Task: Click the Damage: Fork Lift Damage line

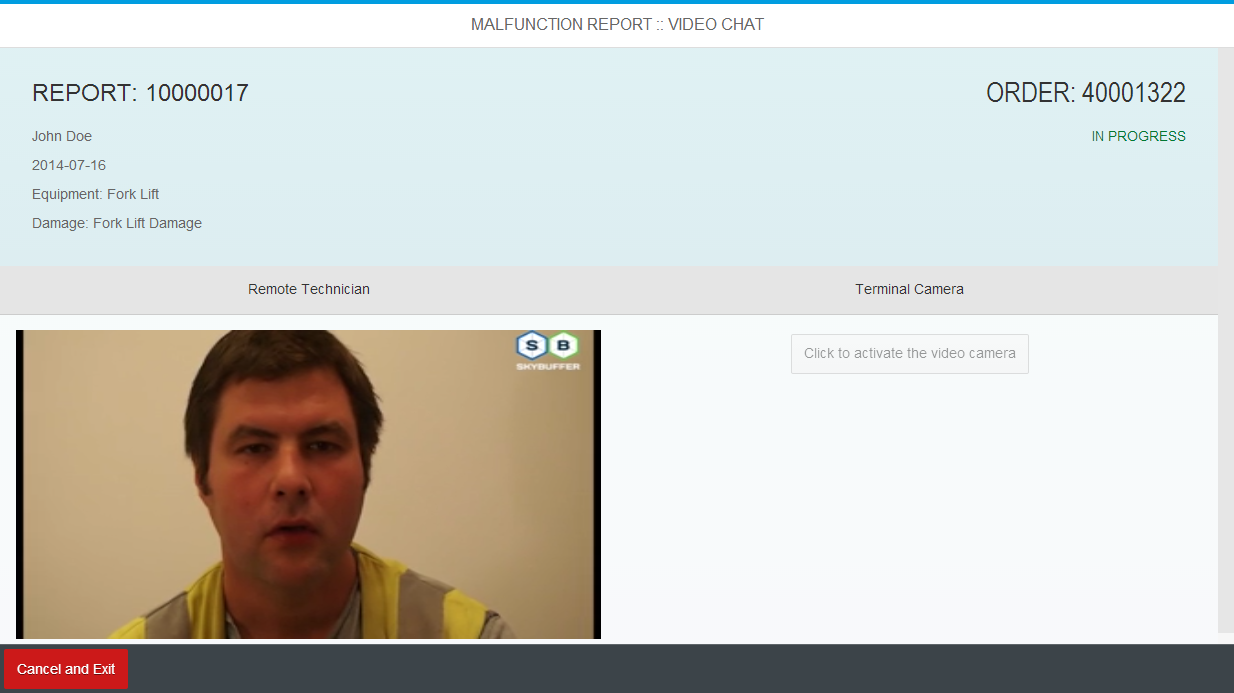Action: click(x=117, y=223)
